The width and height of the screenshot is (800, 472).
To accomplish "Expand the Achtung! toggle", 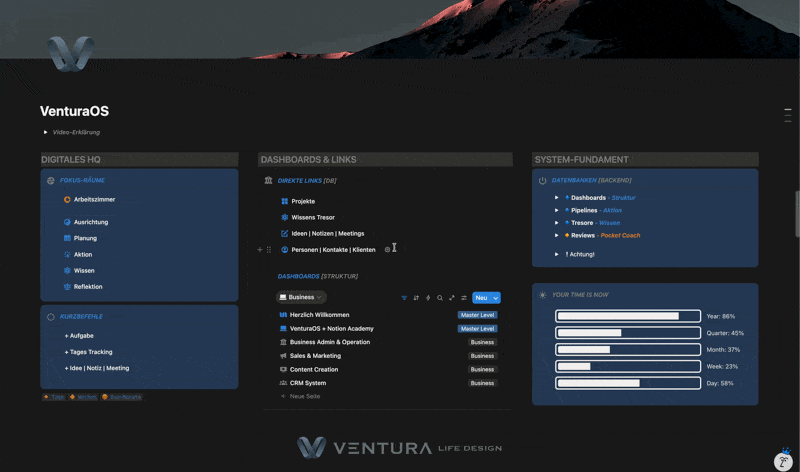I will tap(556, 255).
